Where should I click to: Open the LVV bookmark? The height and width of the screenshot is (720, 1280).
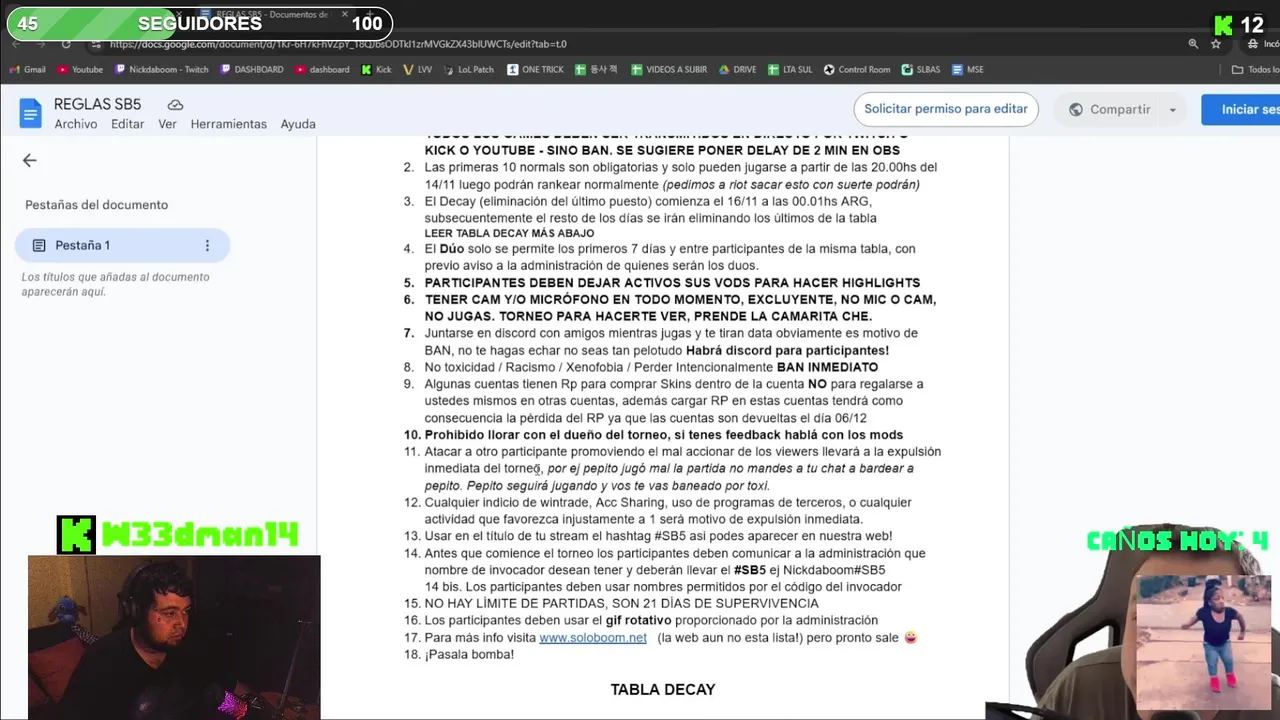pos(417,70)
